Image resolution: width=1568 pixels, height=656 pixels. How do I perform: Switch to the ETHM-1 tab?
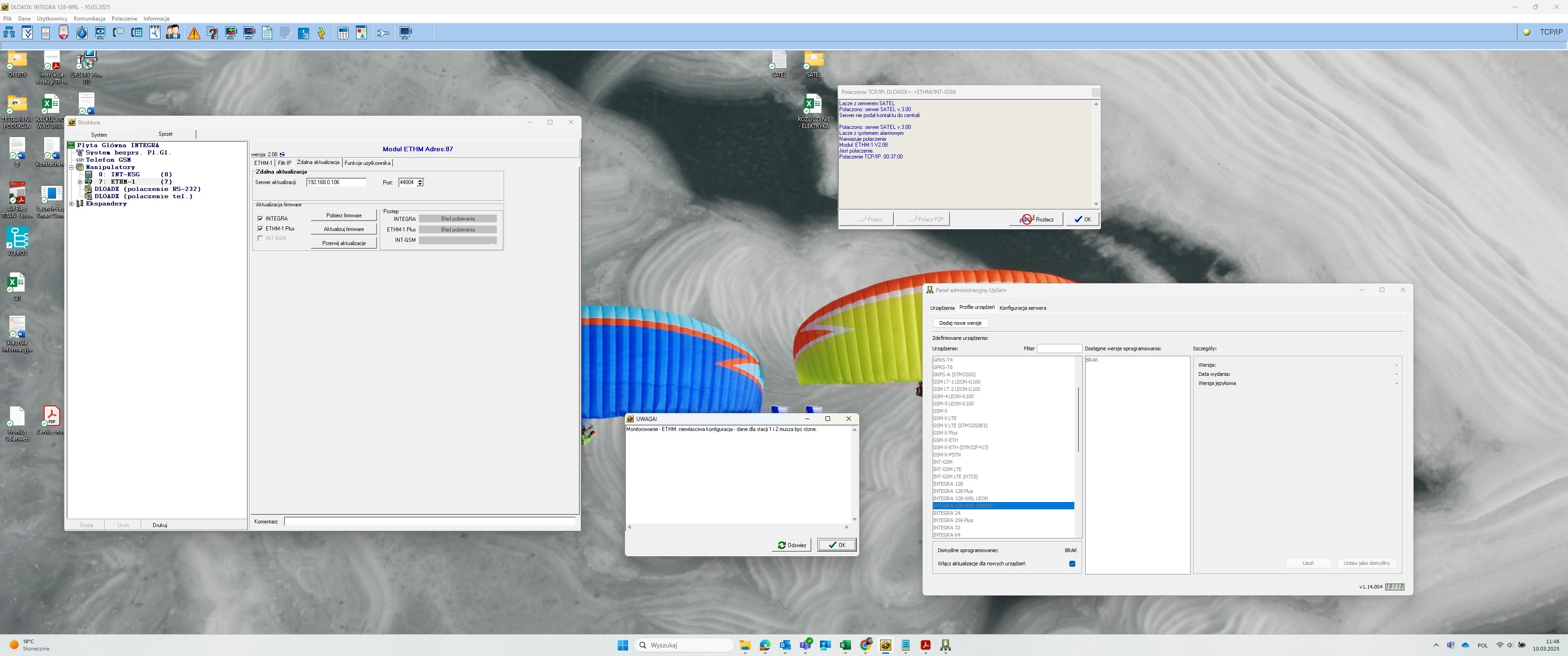pos(263,163)
